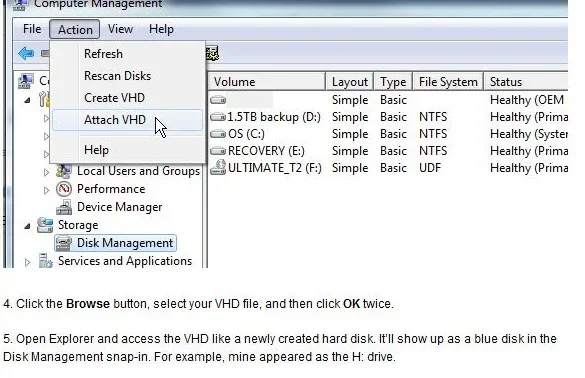Open Device Manager from the tree
Screen dimensions: 585x378
pyautogui.click(x=119, y=207)
